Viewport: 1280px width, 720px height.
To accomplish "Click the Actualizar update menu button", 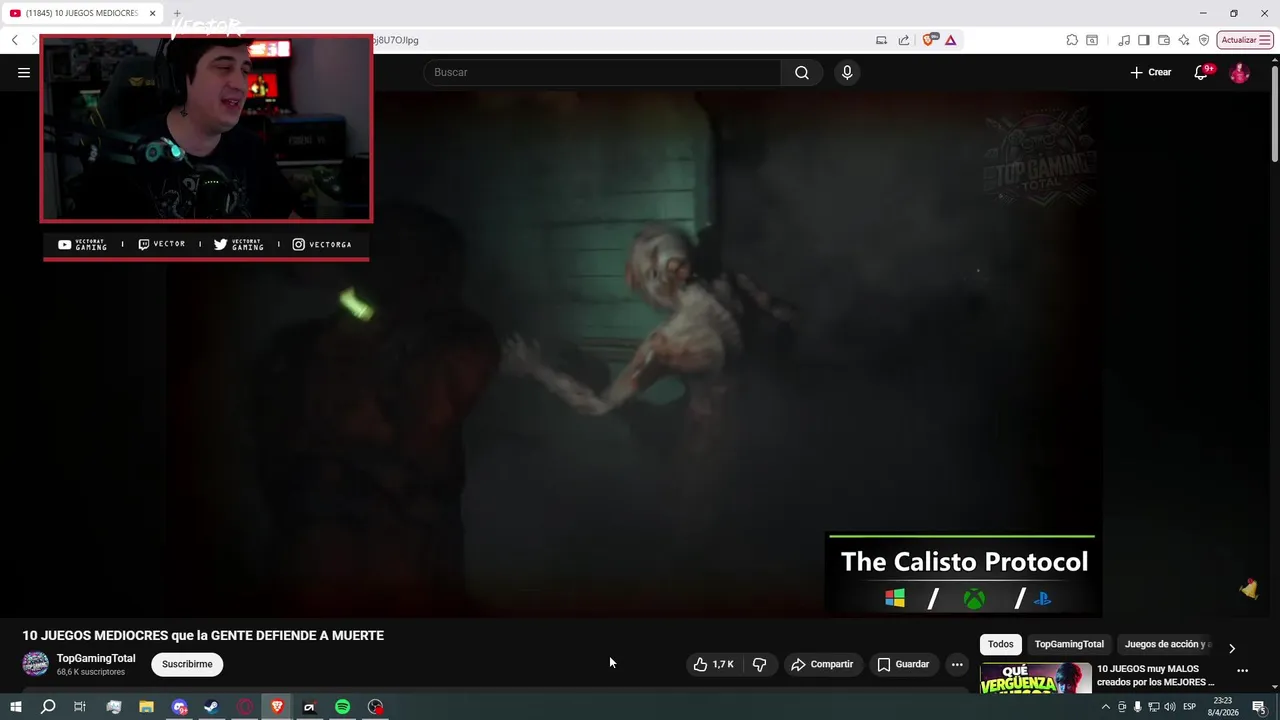I will pos(1245,40).
